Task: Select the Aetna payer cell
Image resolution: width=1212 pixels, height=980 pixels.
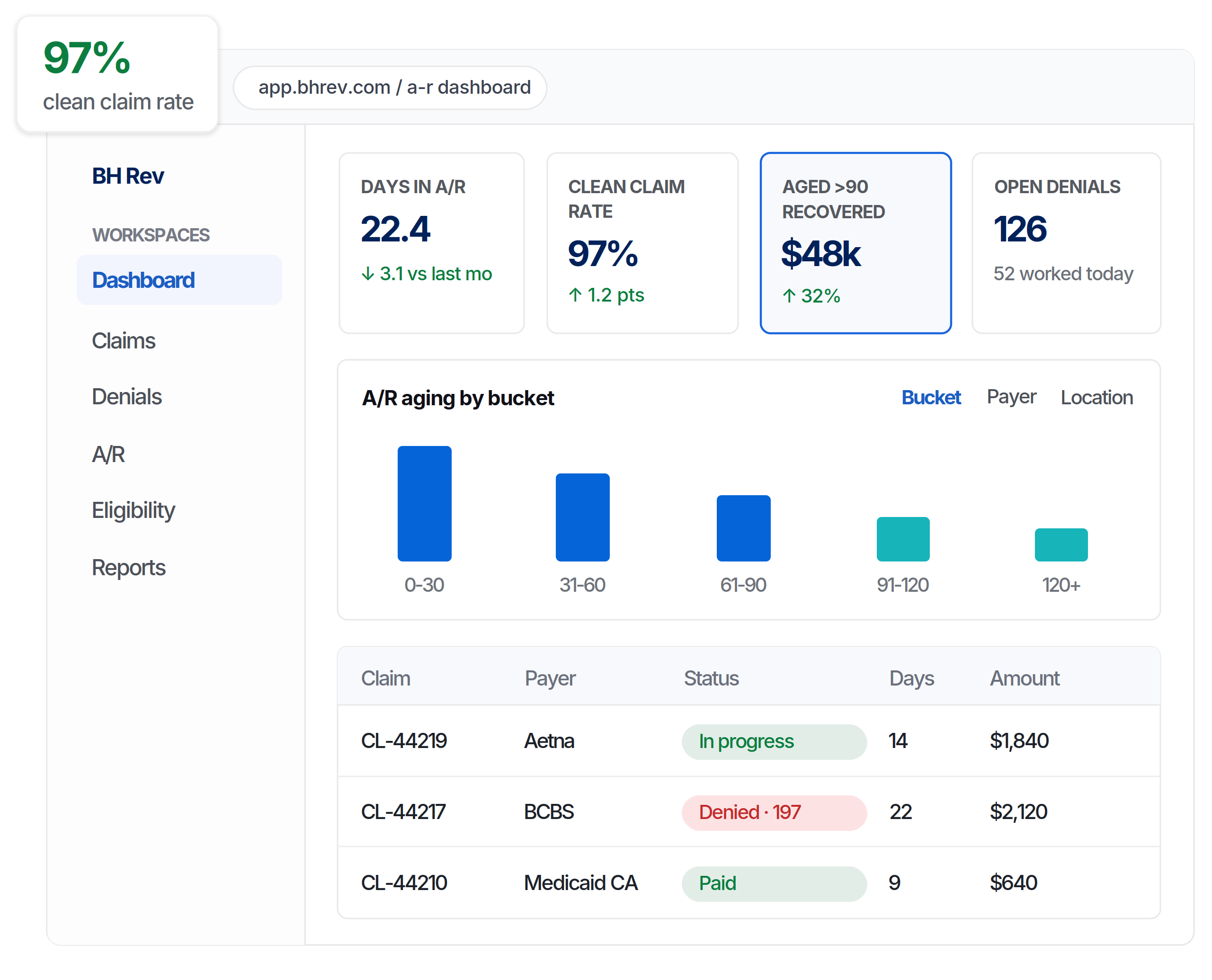Action: [549, 740]
